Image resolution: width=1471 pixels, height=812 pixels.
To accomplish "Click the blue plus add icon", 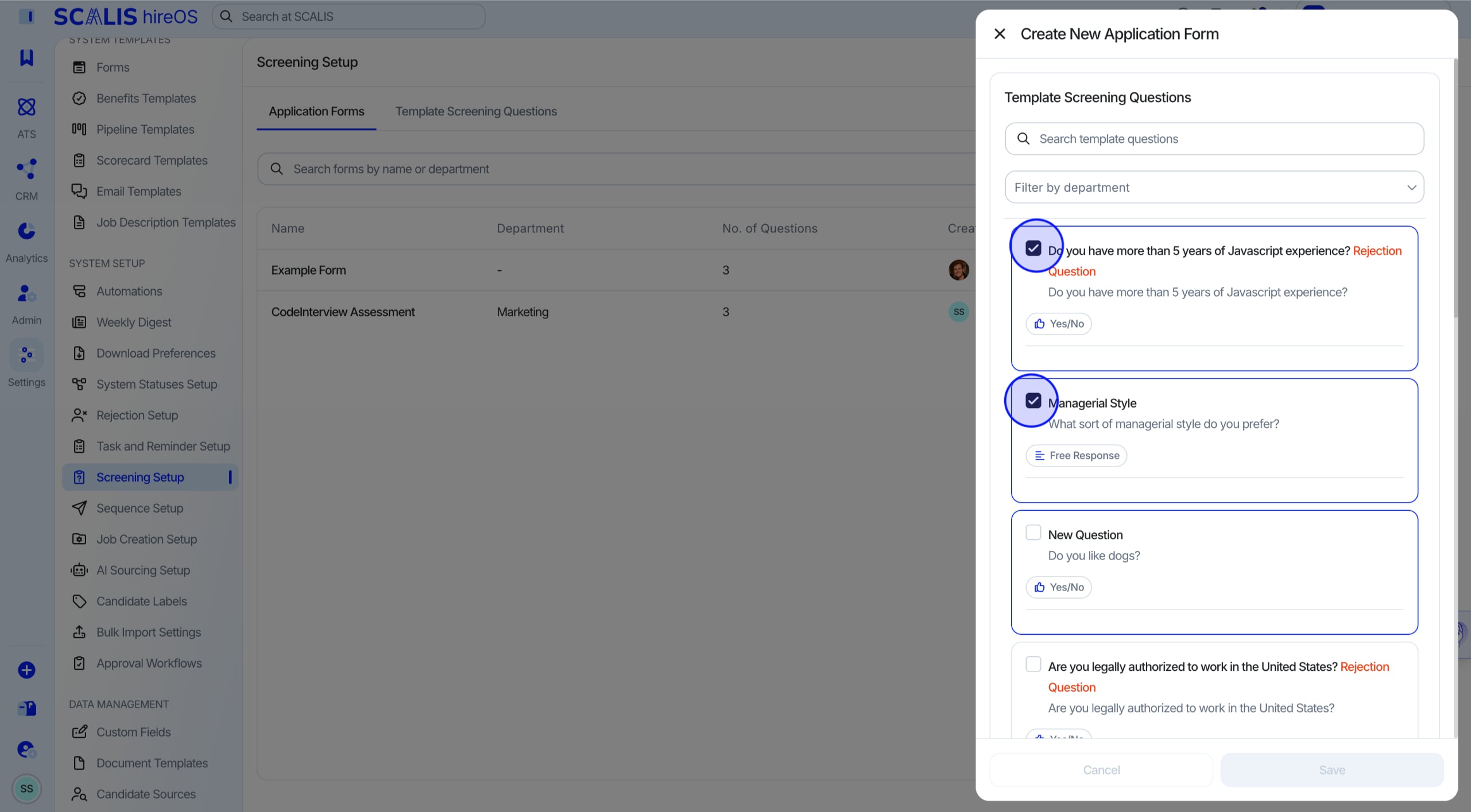I will point(26,670).
